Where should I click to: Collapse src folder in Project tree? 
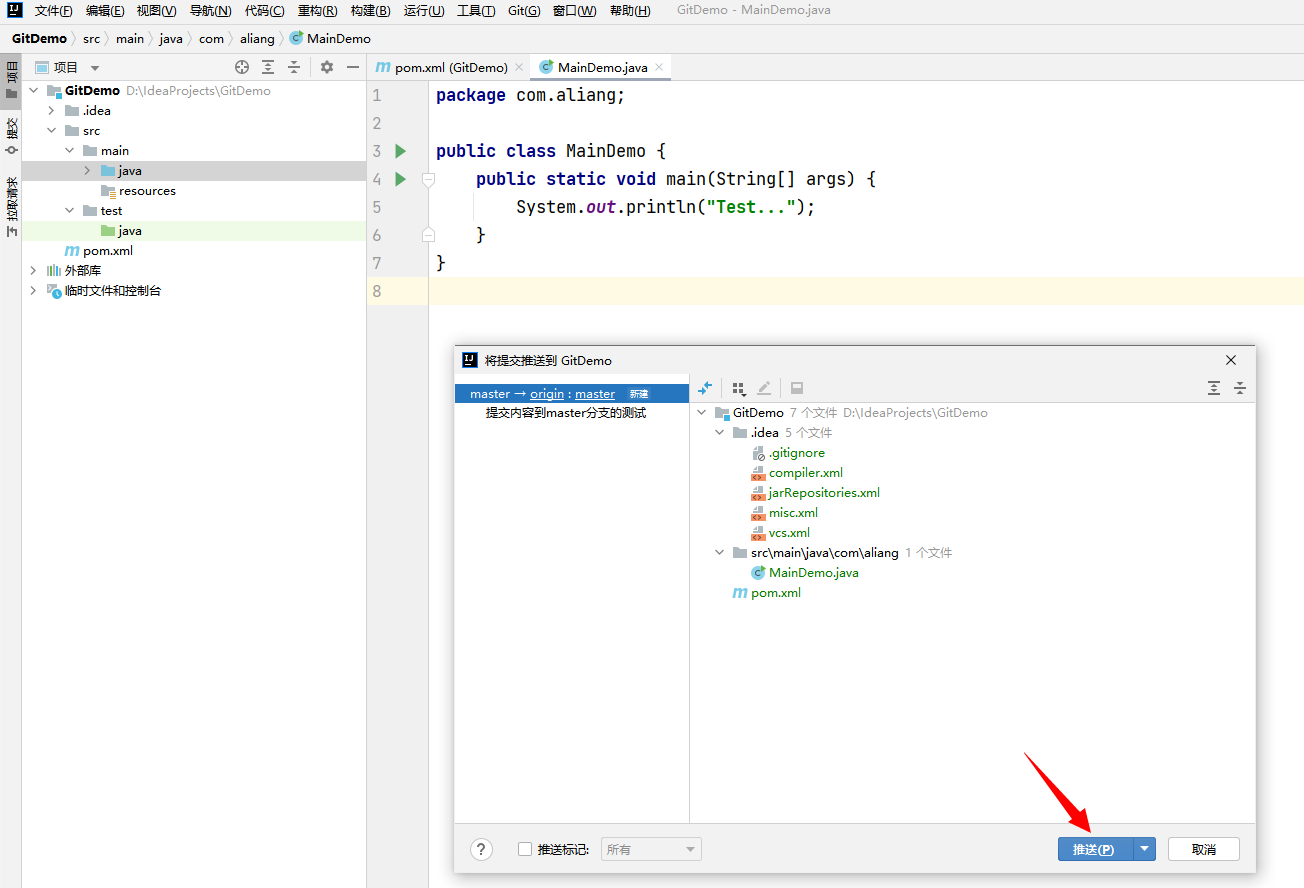[x=51, y=131]
